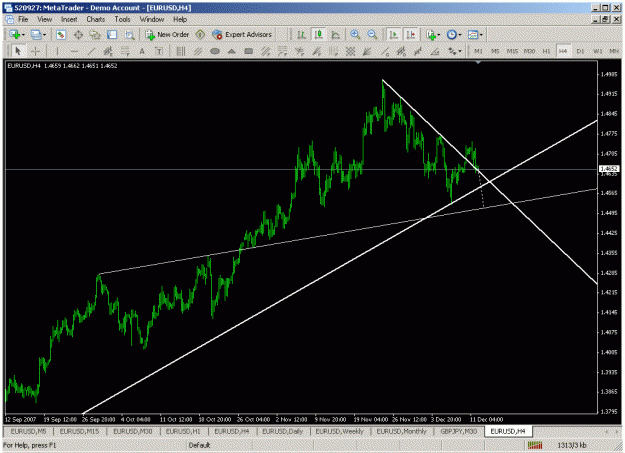
Task: Zoom out of the chart
Action: point(372,35)
